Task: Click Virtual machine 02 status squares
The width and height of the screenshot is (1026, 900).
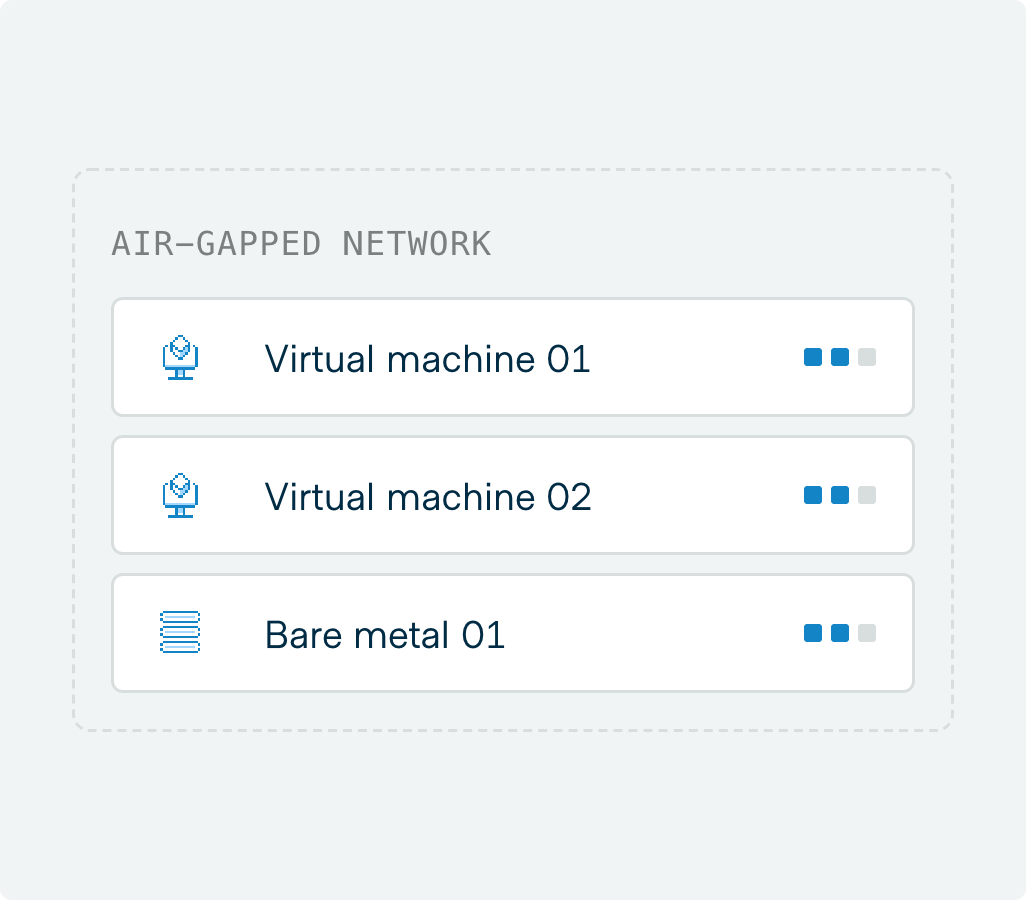Action: pyautogui.click(x=840, y=495)
